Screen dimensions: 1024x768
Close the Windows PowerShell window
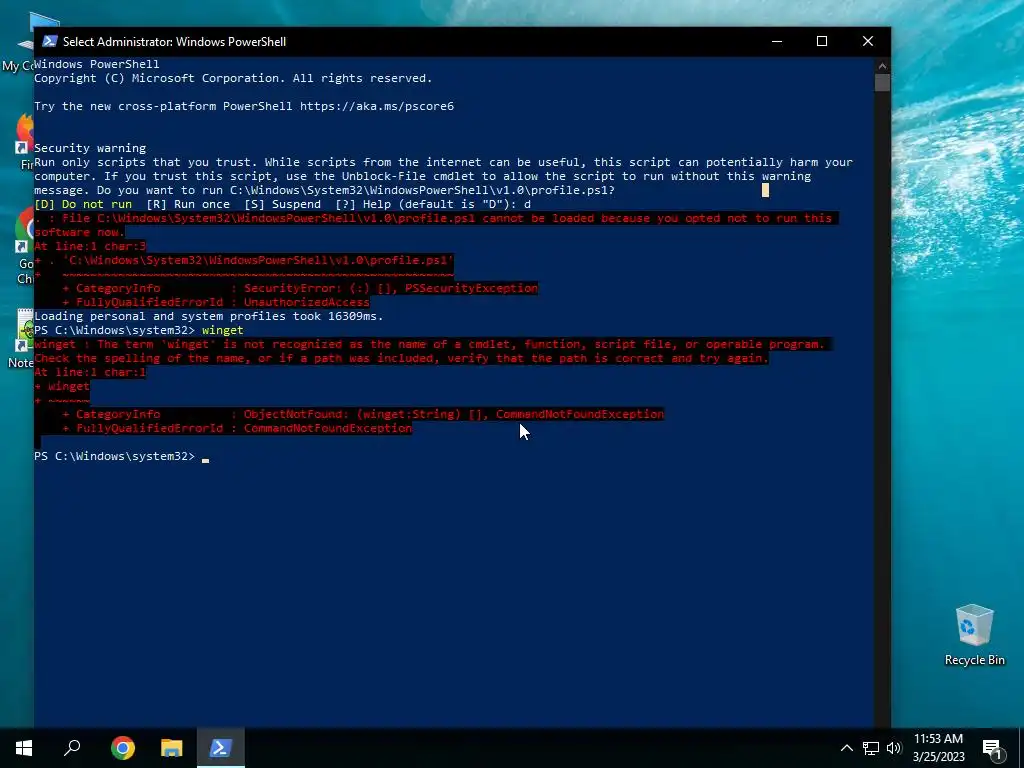click(868, 41)
